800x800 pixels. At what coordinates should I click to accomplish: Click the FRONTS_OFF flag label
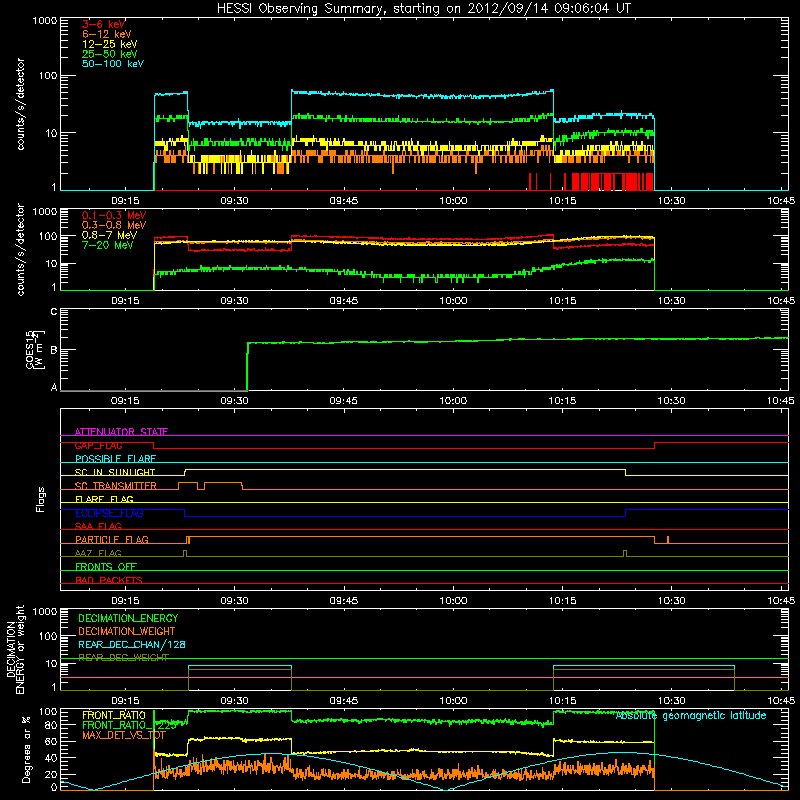click(106, 567)
